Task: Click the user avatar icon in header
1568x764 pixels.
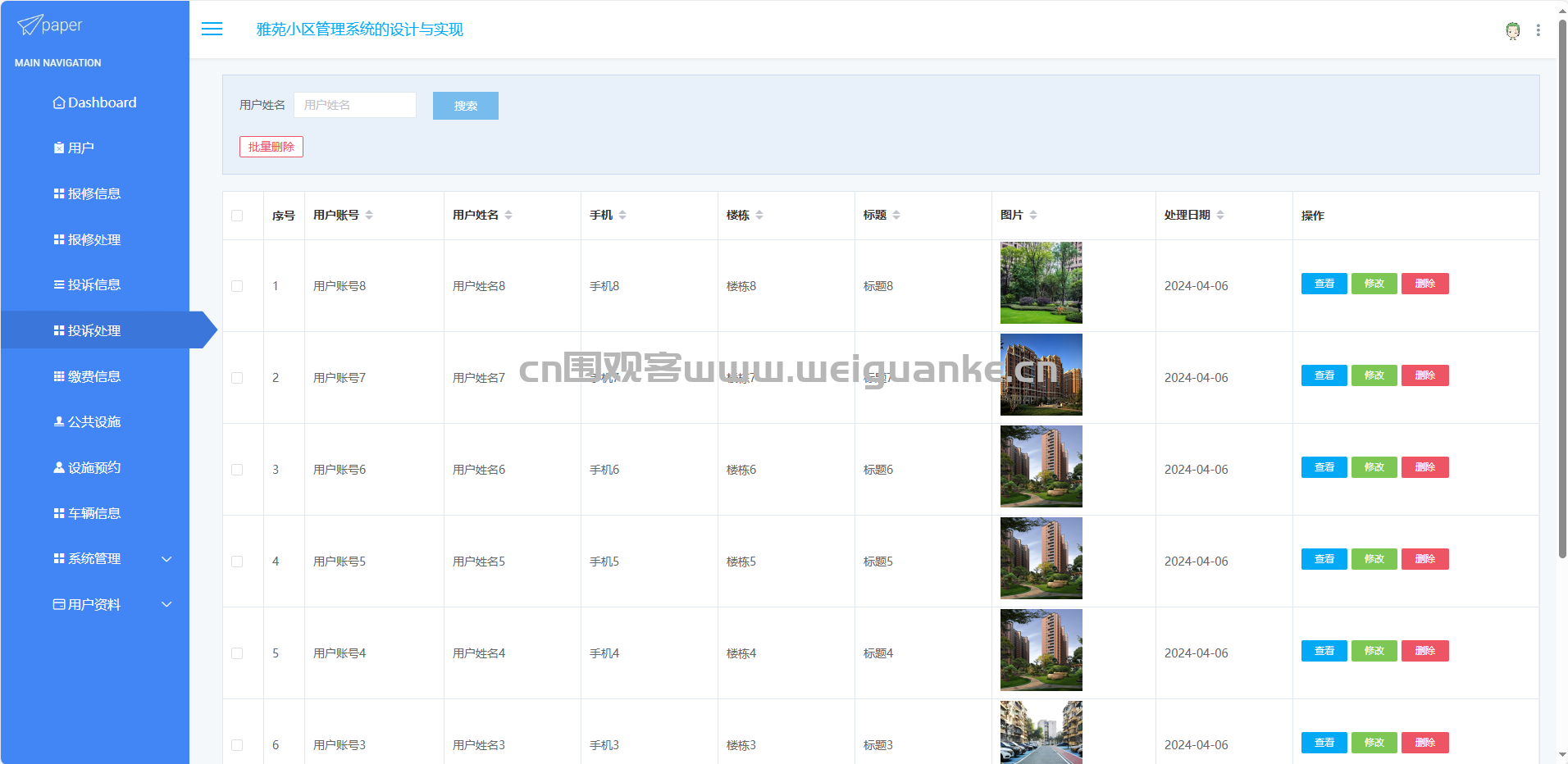Action: [1512, 30]
